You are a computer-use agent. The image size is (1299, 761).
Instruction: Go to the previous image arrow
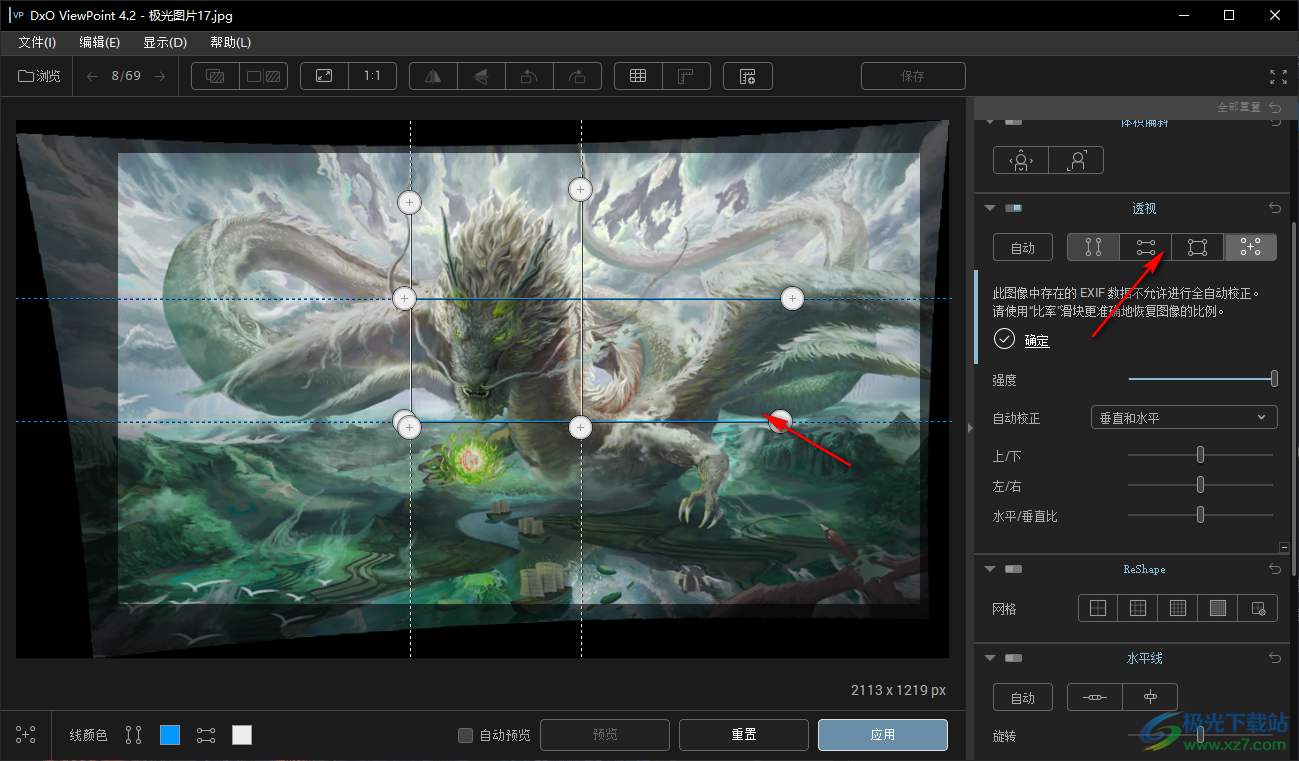(x=92, y=76)
